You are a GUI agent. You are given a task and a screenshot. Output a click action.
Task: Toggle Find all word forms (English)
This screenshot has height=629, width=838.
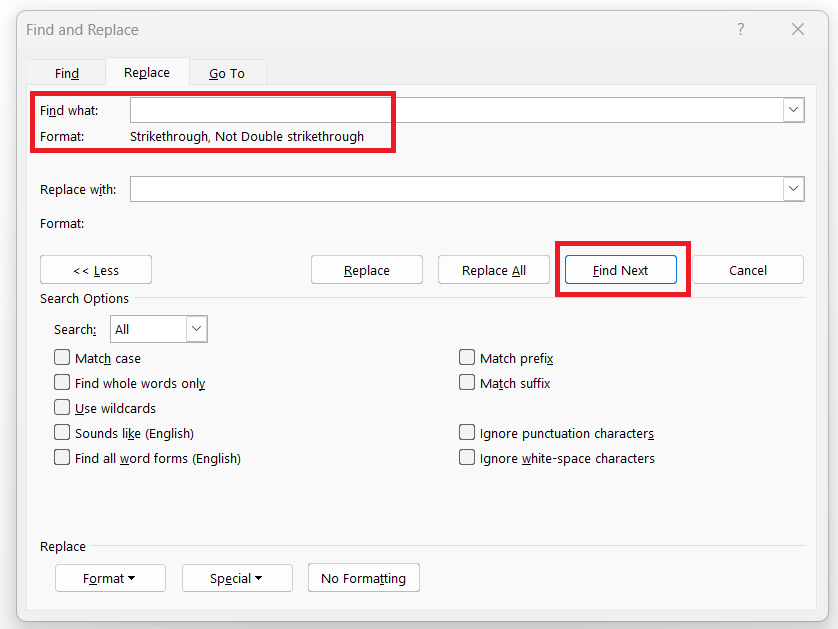coord(62,457)
